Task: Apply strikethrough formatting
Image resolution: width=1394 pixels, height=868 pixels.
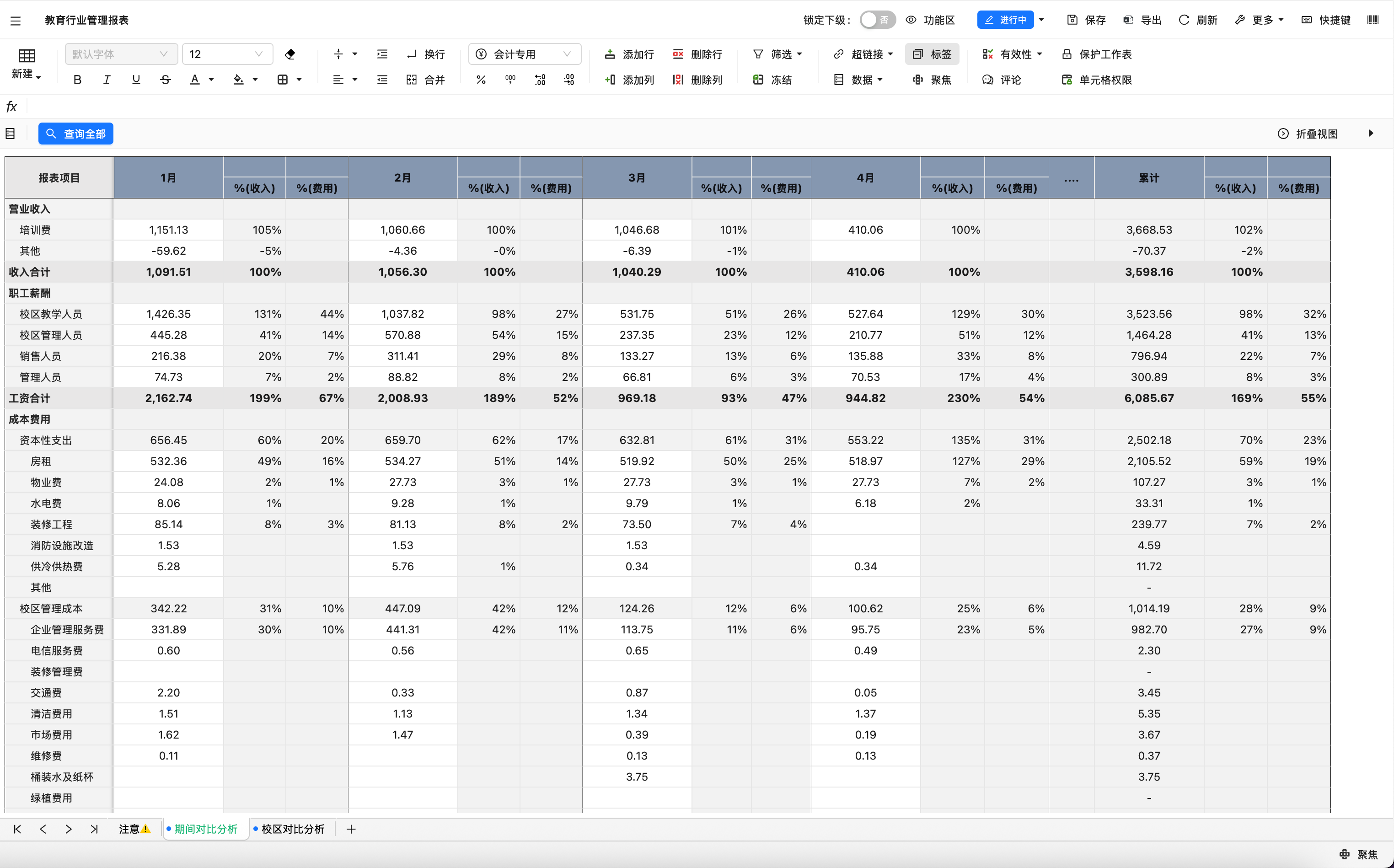Action: (x=166, y=80)
